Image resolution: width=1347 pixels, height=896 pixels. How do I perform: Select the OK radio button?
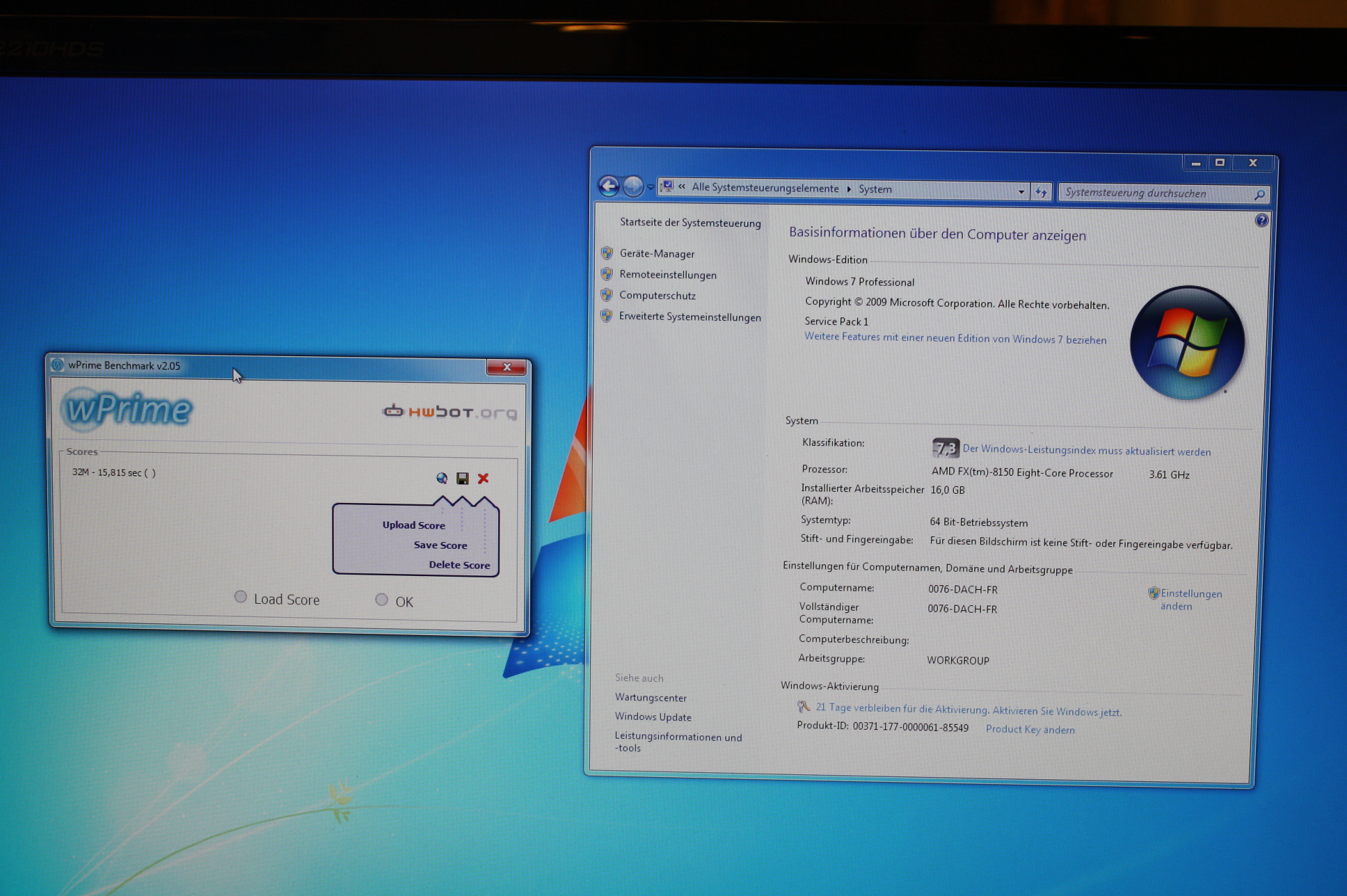tap(381, 600)
